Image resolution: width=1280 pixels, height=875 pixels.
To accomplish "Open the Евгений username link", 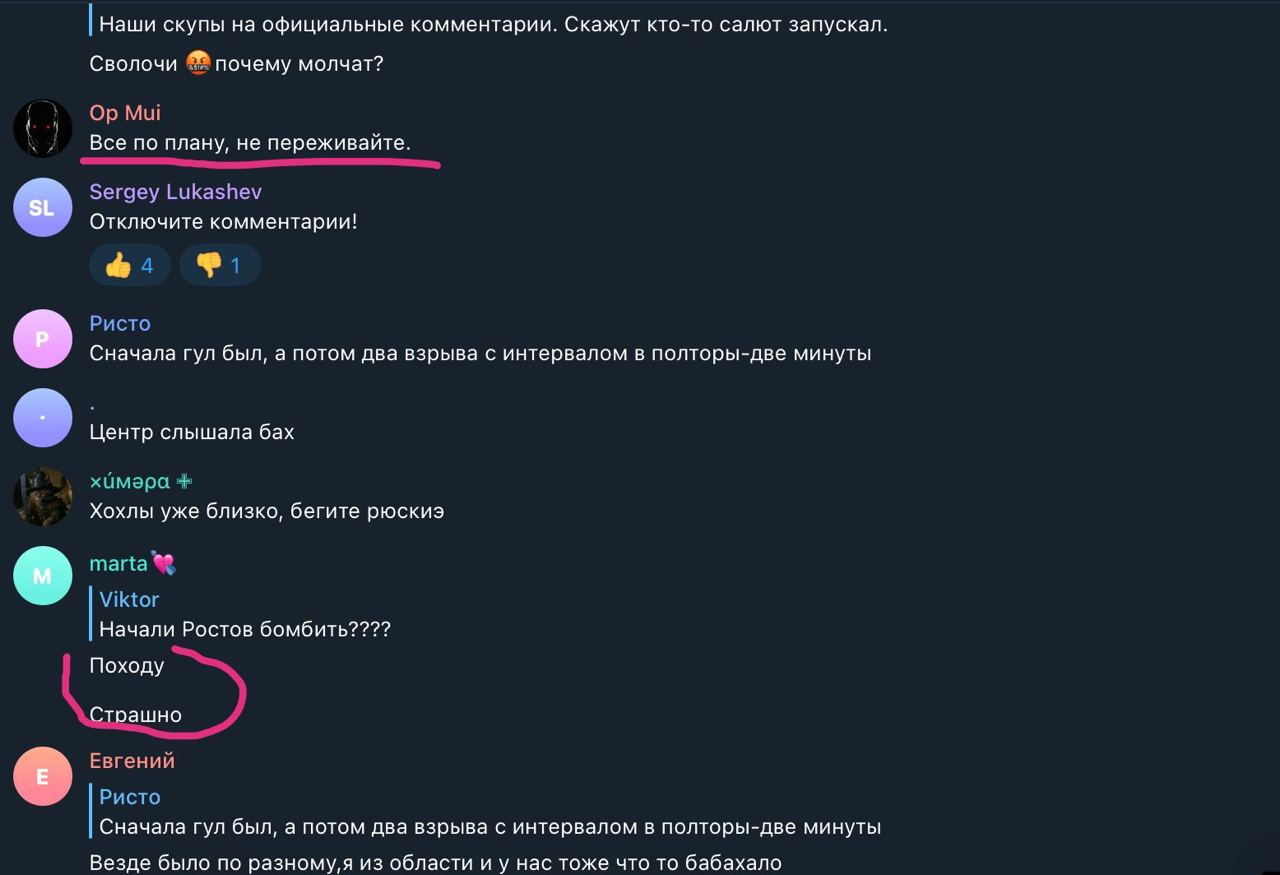I will click(x=132, y=761).
